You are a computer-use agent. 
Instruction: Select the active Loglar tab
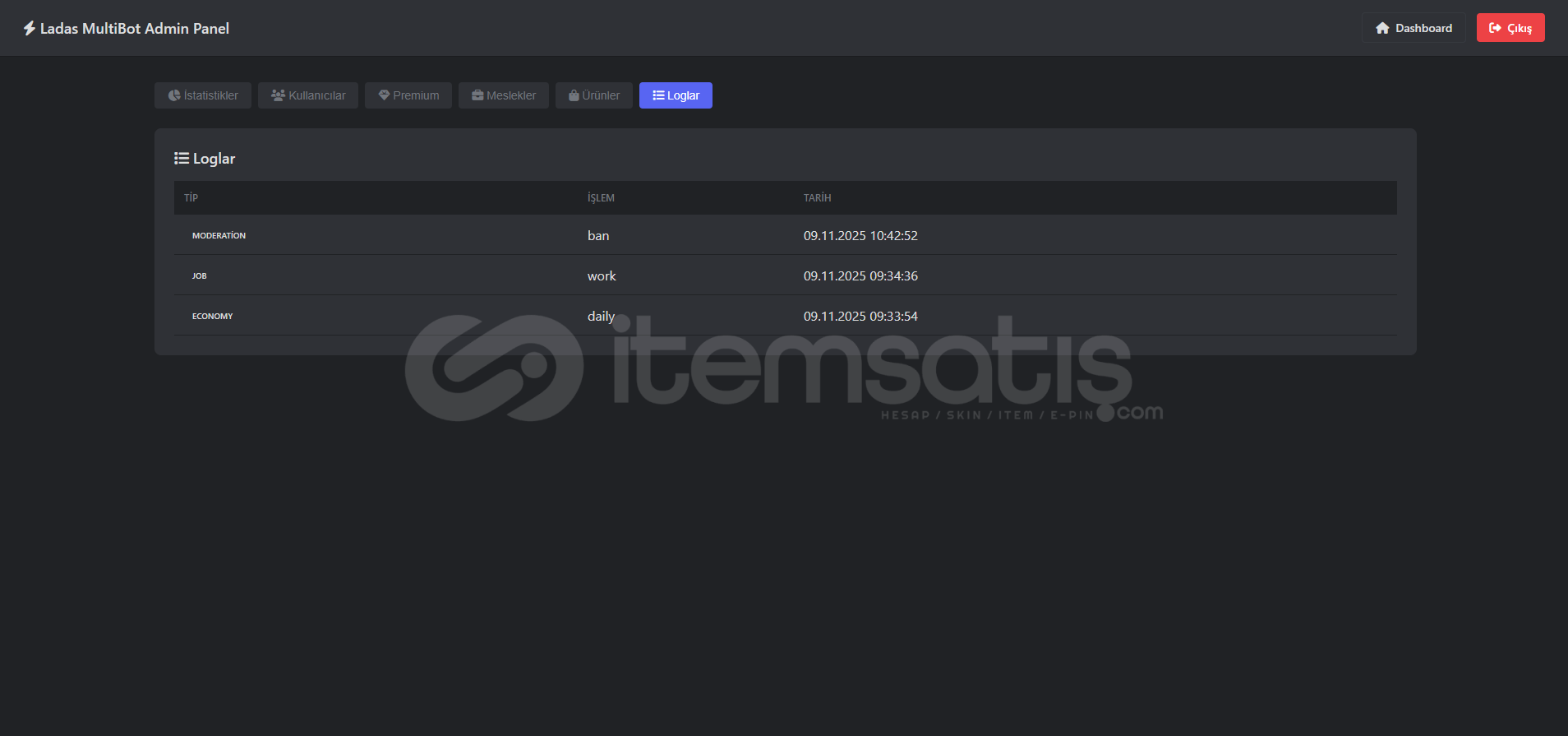click(x=676, y=95)
